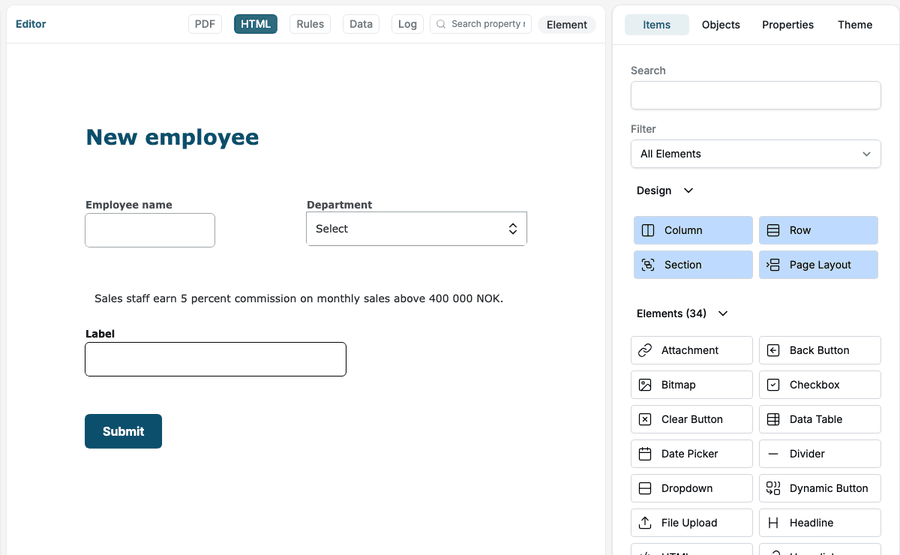Click the Department field label
Screen dimensions: 900x555
pos(339,205)
